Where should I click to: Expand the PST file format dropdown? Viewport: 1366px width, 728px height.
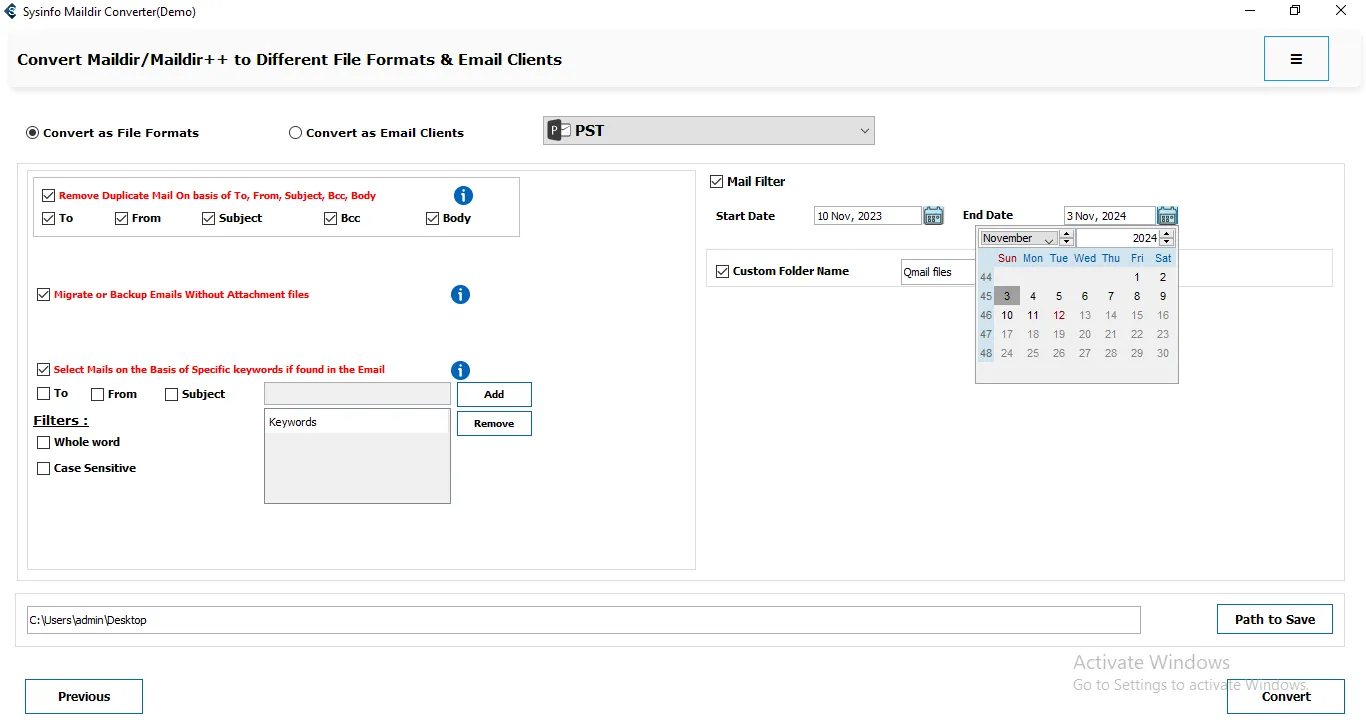click(864, 131)
